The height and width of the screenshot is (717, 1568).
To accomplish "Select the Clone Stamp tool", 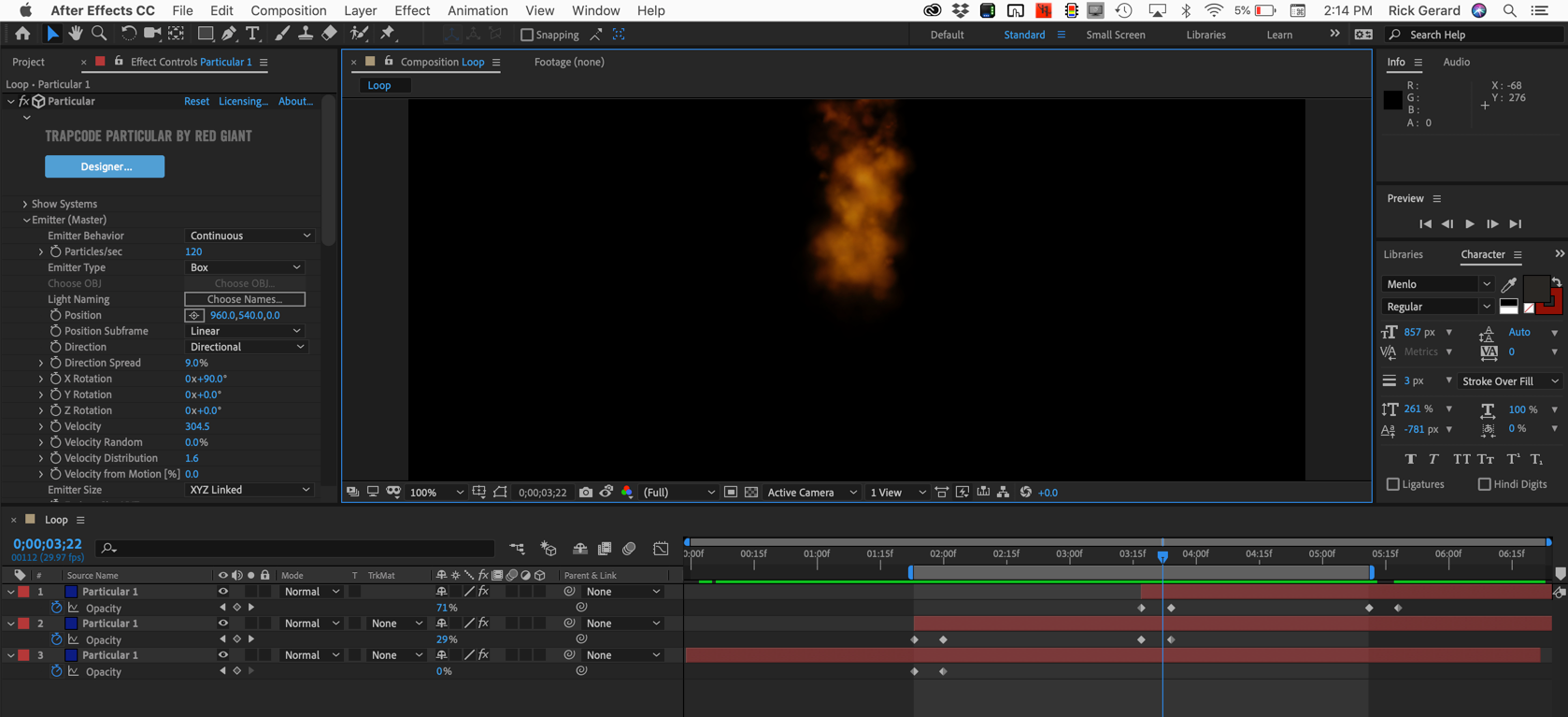I will 306,34.
